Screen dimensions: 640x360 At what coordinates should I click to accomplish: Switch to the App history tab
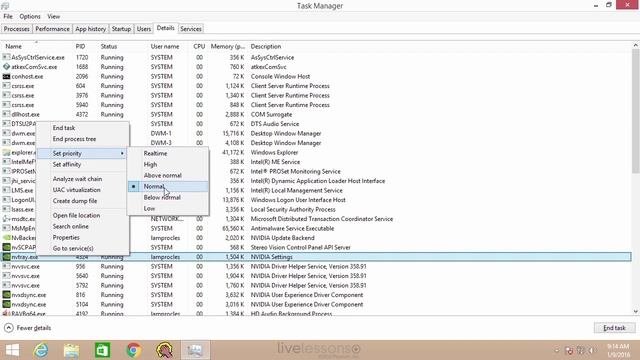coord(90,29)
